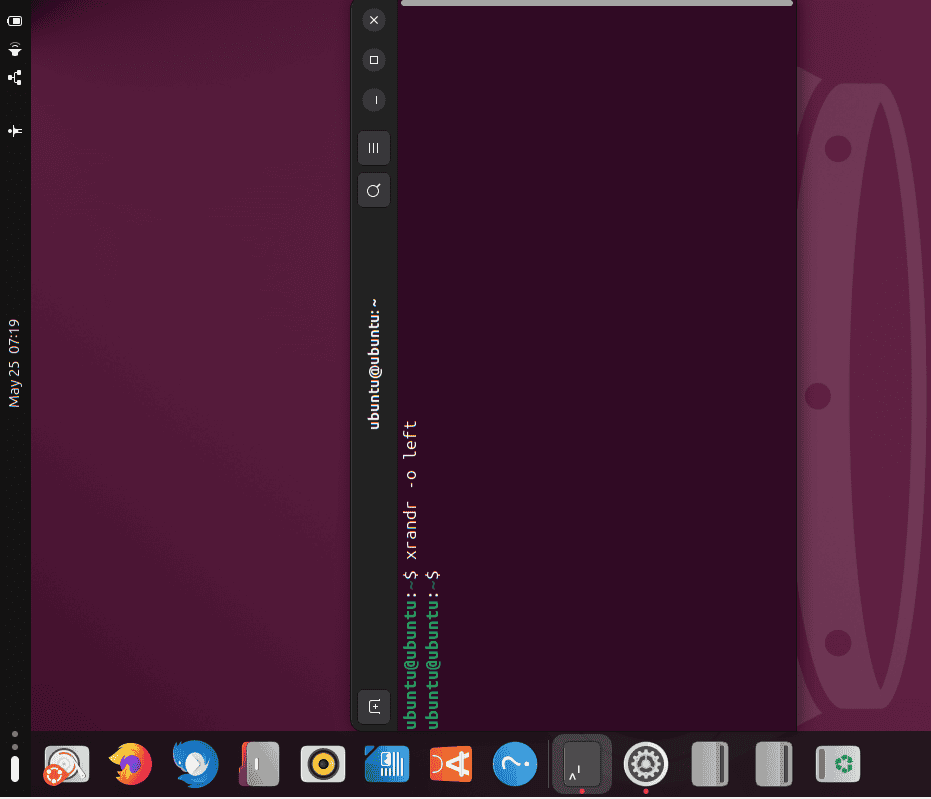Image resolution: width=931 pixels, height=799 pixels.
Task: Open the accessibility menu in the top bar
Action: click(x=15, y=131)
